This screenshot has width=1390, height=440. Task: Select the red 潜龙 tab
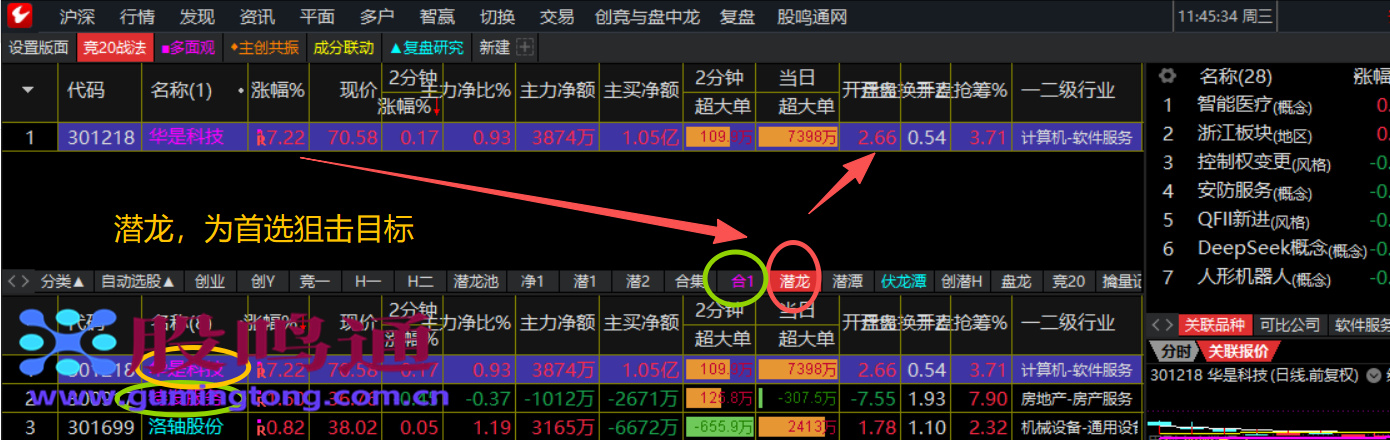coord(795,281)
